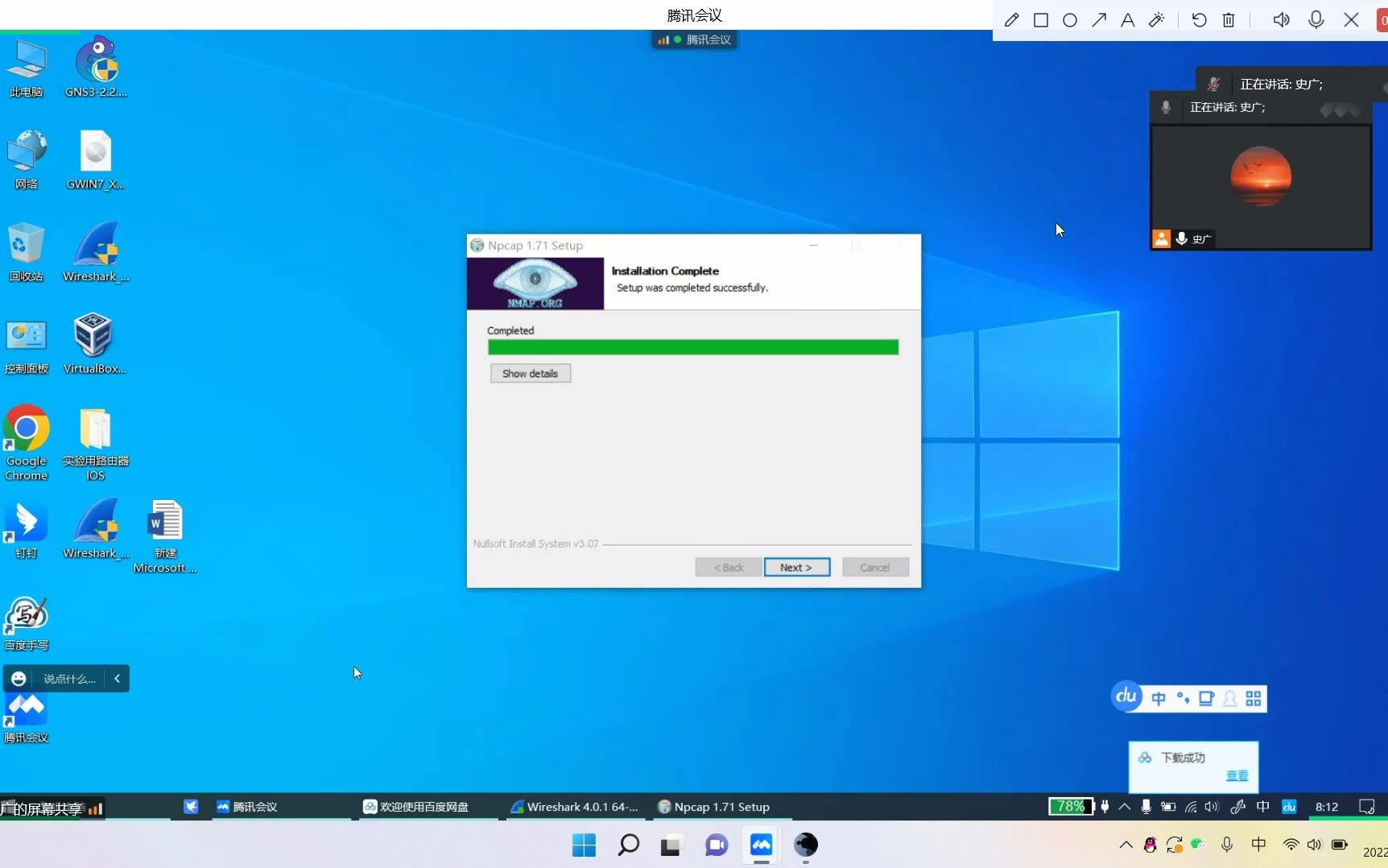Image resolution: width=1388 pixels, height=868 pixels.
Task: Open the GWIN7_X disc image icon
Action: click(96, 159)
